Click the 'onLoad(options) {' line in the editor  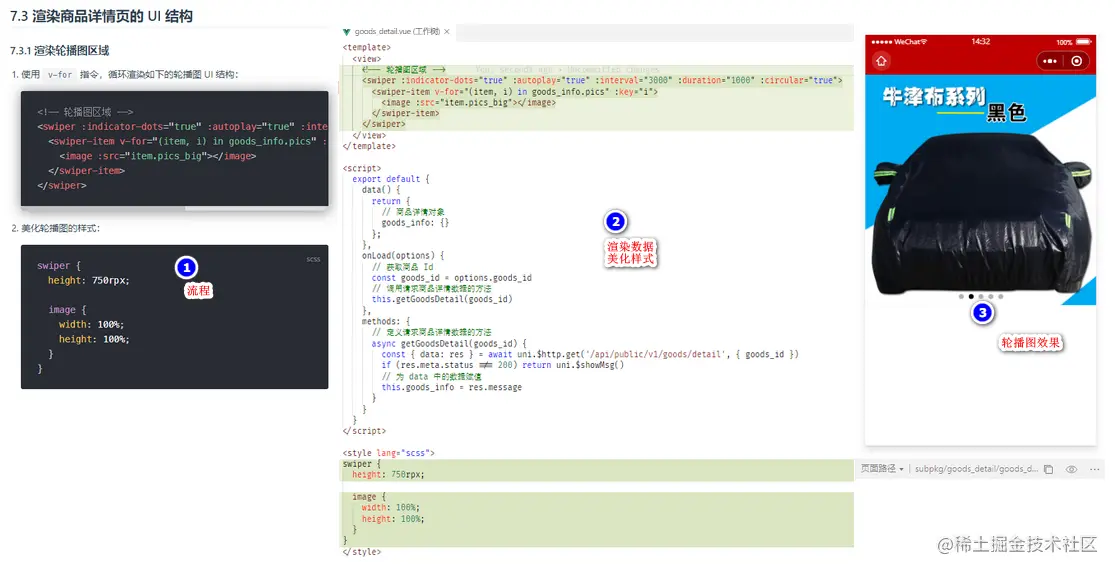click(403, 255)
